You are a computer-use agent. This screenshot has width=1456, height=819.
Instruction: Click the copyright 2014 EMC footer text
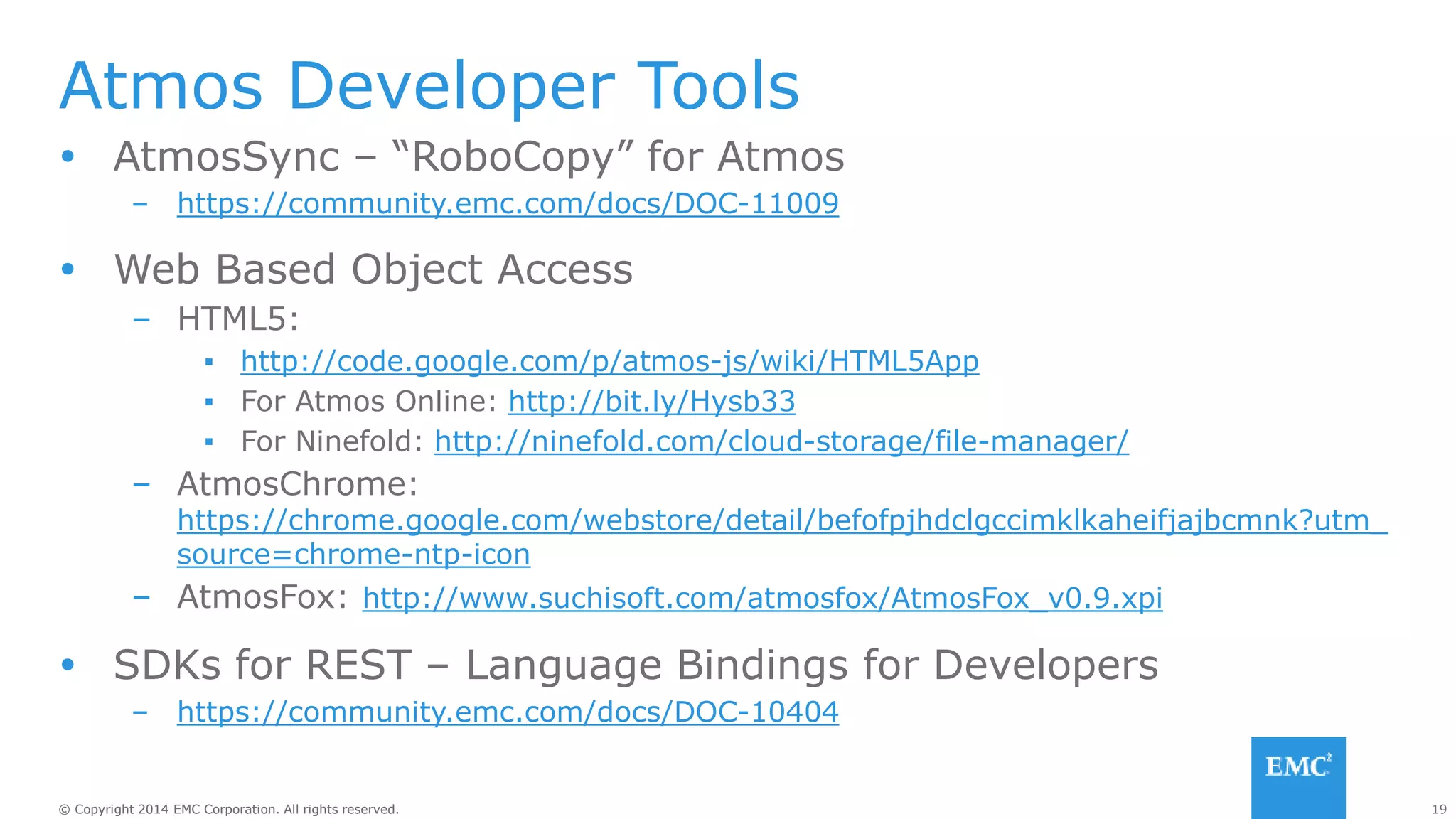pos(229,809)
